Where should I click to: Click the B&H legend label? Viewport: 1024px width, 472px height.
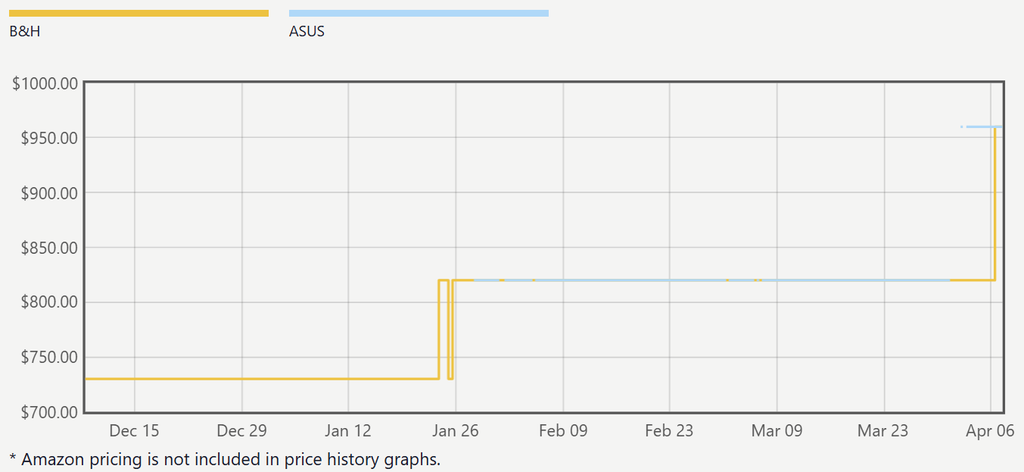click(24, 31)
